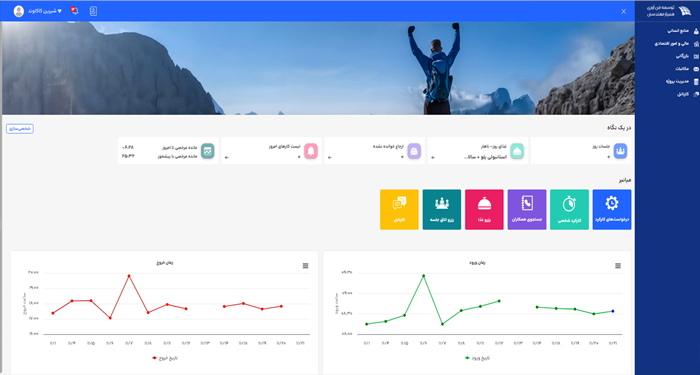Open the user name dropdown in header

46,11
